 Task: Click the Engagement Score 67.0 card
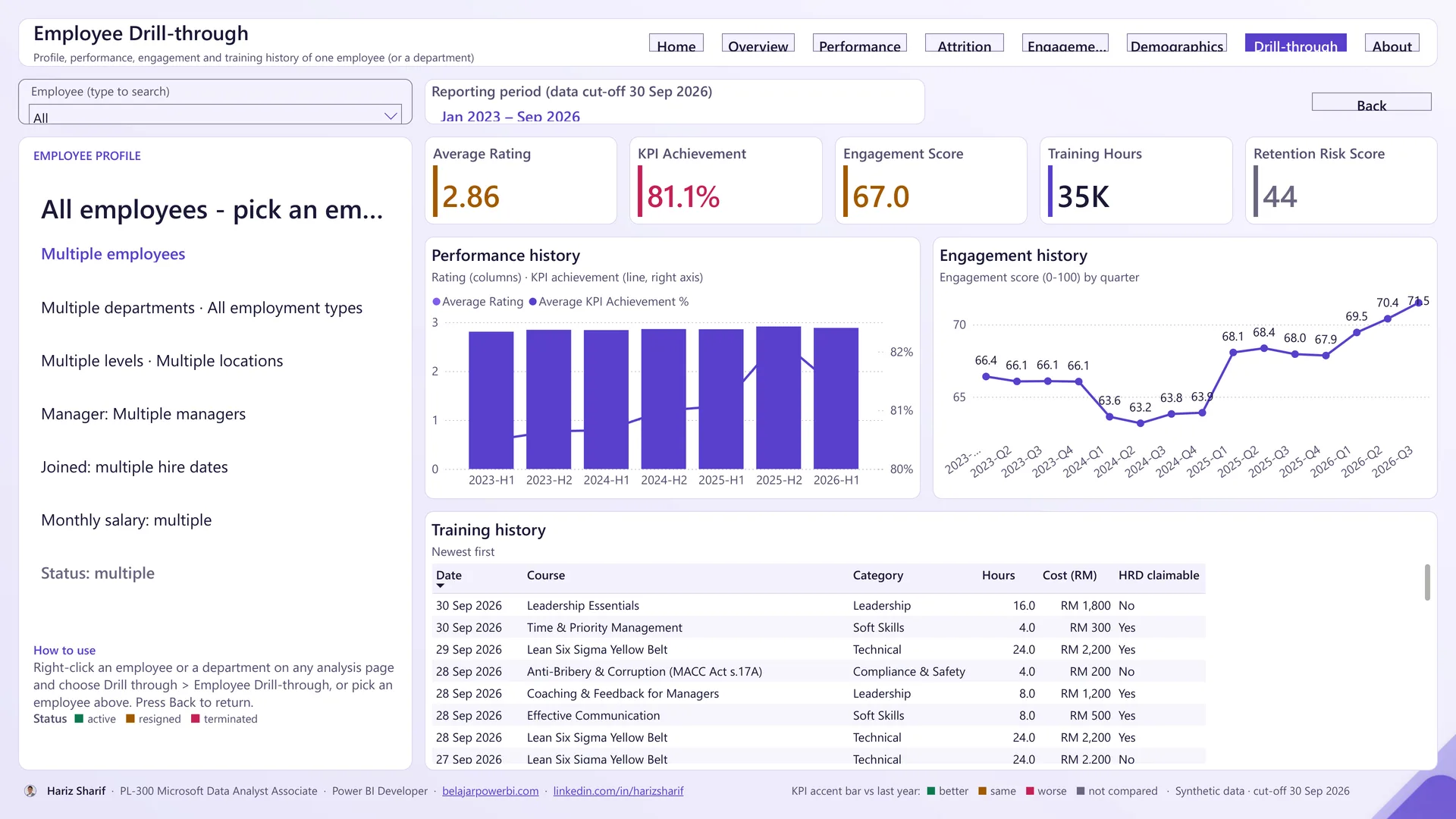(x=931, y=180)
